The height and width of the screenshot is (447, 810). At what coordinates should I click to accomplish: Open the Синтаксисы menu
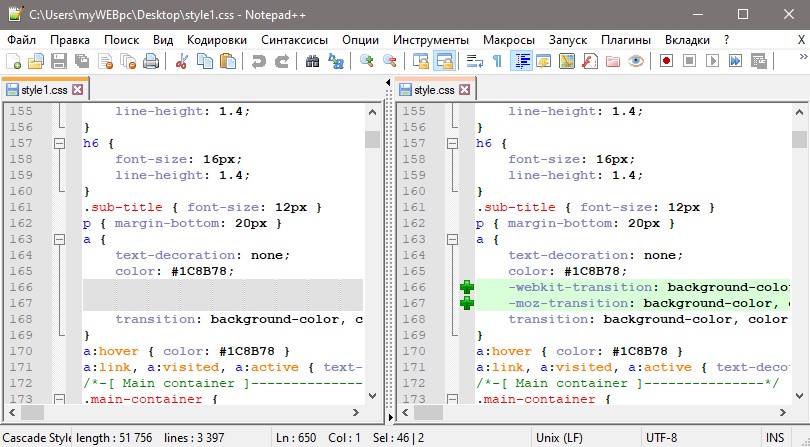pos(294,40)
